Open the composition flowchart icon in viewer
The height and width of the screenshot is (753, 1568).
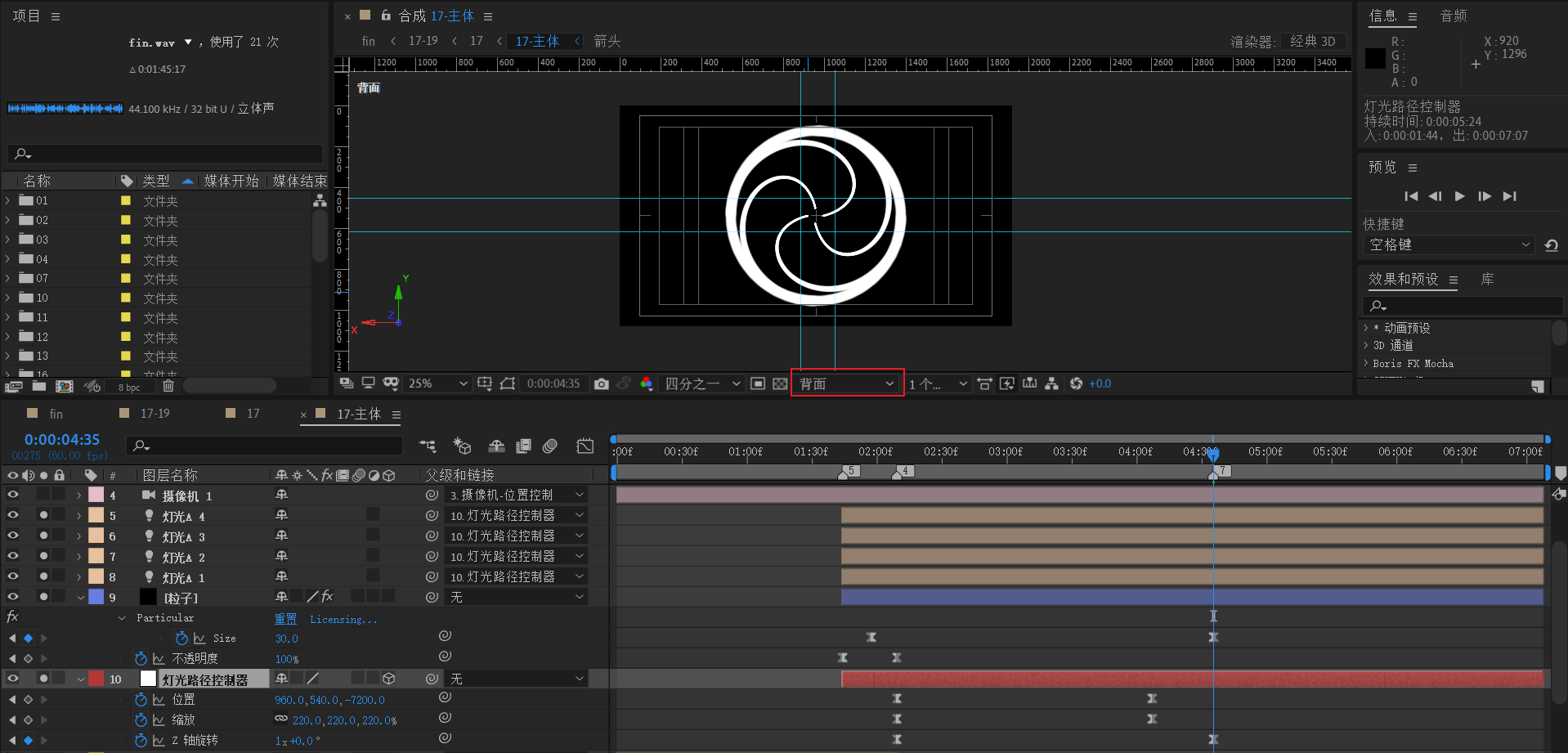tap(1052, 383)
